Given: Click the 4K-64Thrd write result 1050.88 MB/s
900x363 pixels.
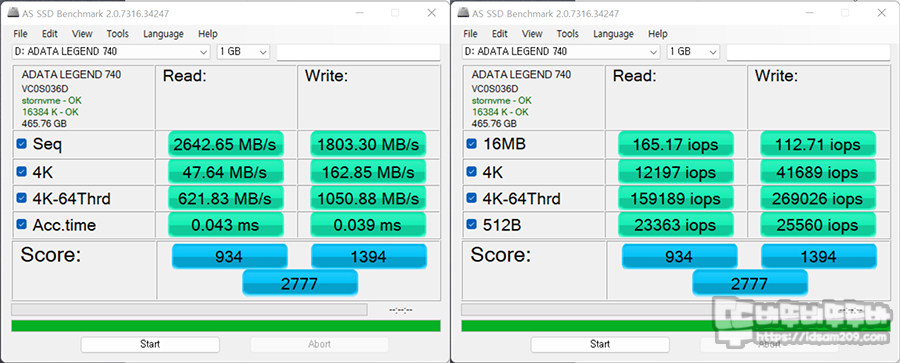Looking at the screenshot, I should click(368, 198).
